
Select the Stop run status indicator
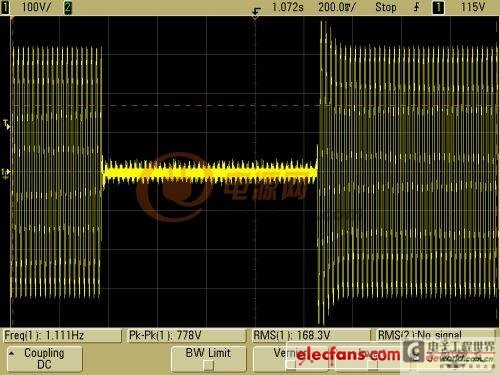pyautogui.click(x=386, y=7)
